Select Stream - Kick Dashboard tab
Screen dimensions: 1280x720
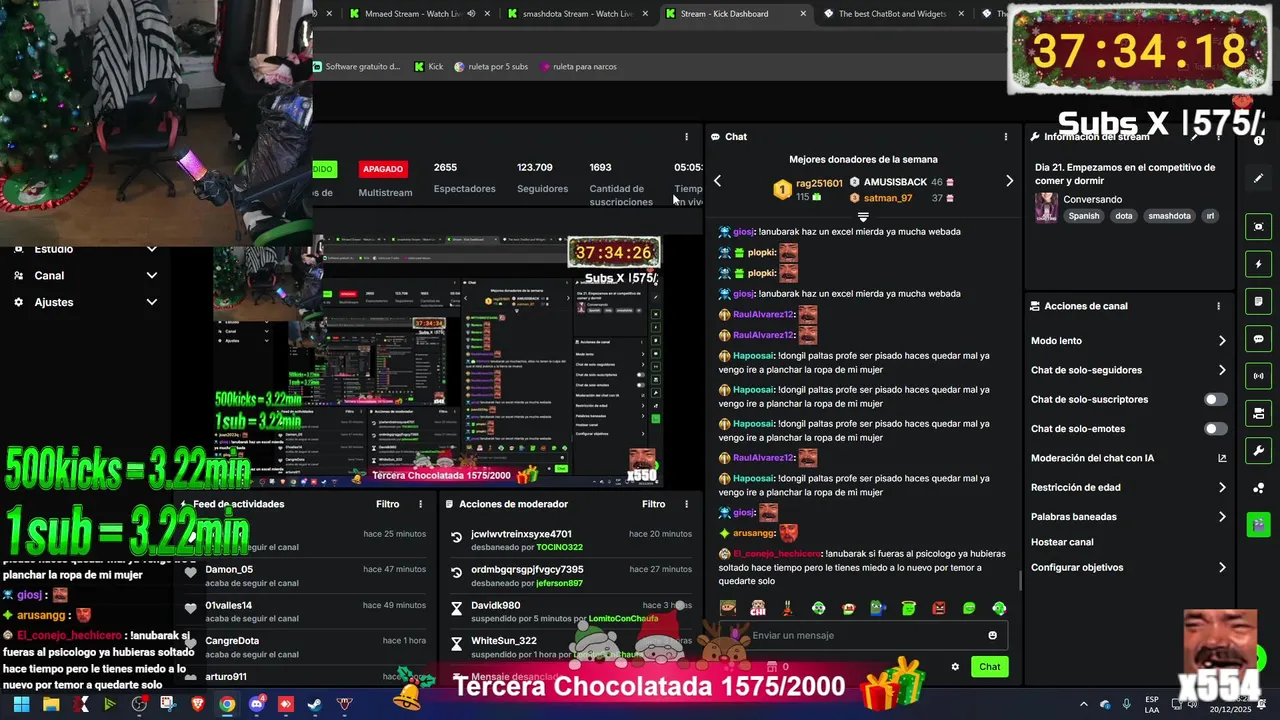click(735, 14)
